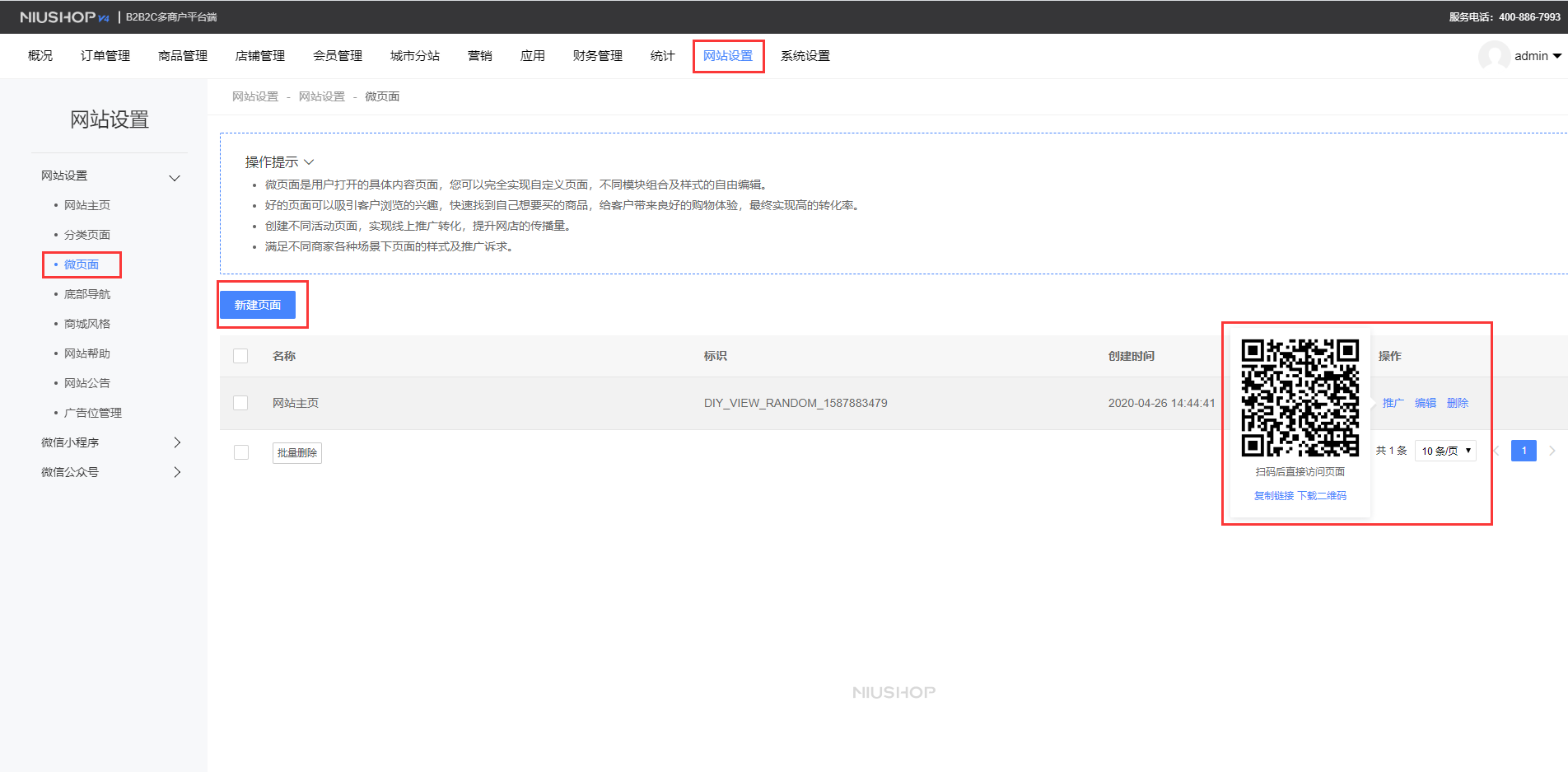Go to 底部导航 in the sidebar
Viewport: 1568px width, 772px height.
87,294
